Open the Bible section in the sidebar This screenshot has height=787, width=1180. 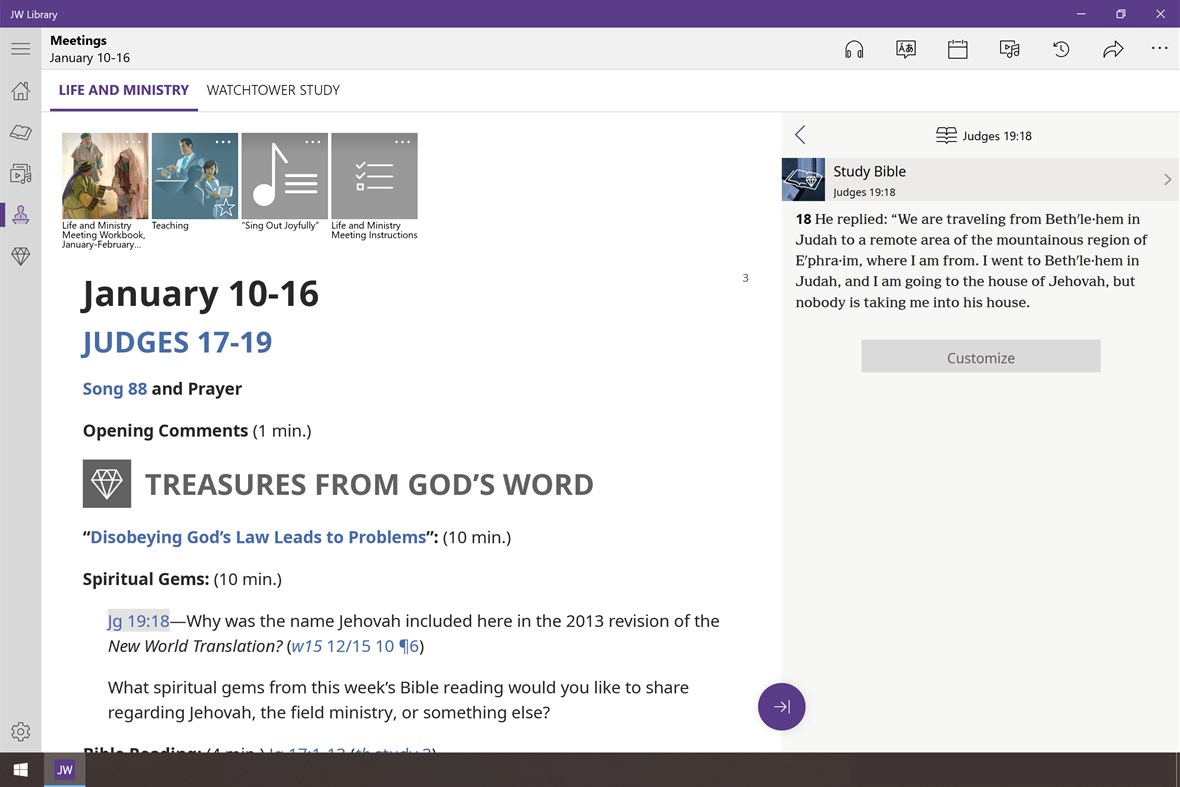(x=20, y=132)
